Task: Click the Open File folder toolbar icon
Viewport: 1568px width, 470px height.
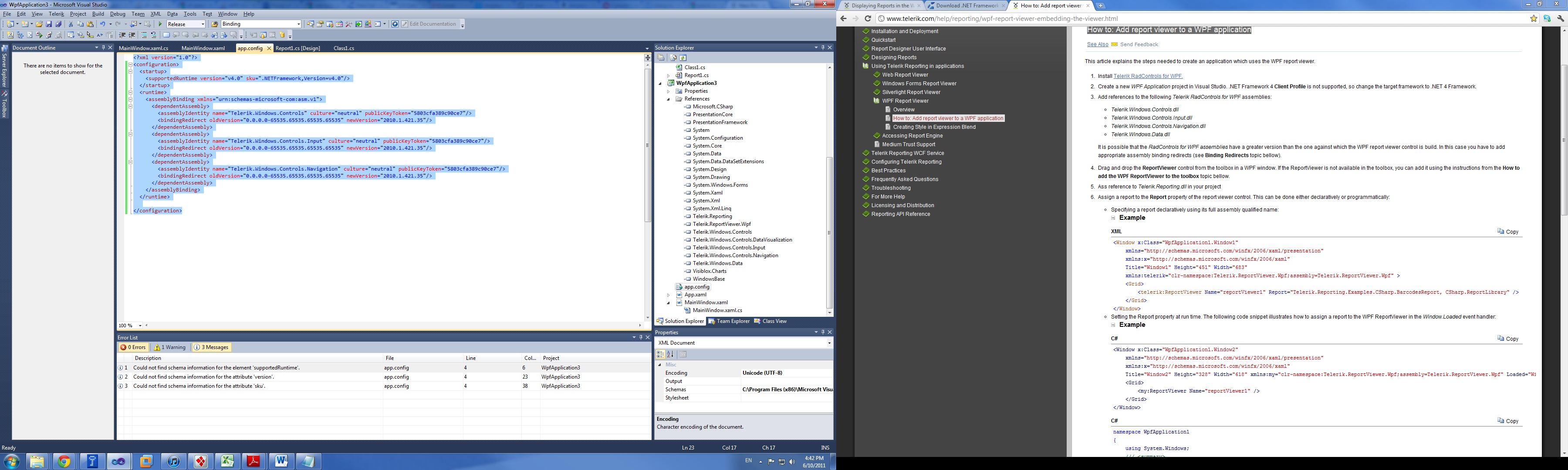Action: [x=39, y=24]
